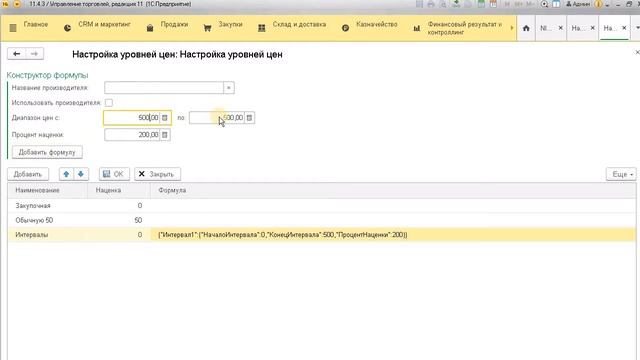
Task: Navigate forward with the right arrow
Action: click(x=34, y=54)
